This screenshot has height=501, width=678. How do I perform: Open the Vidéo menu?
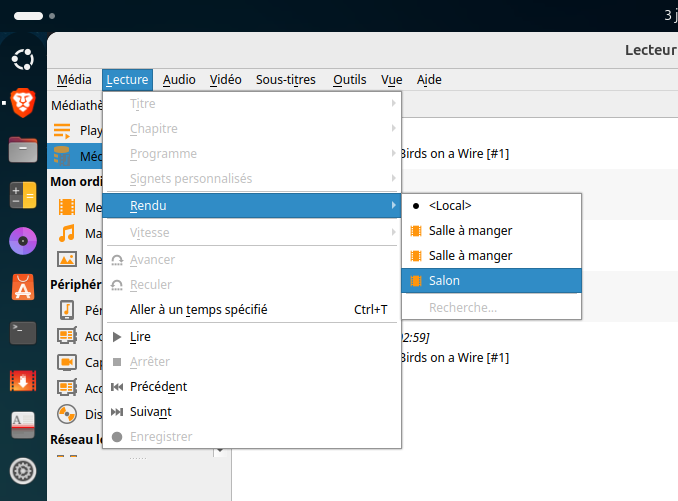coord(225,80)
